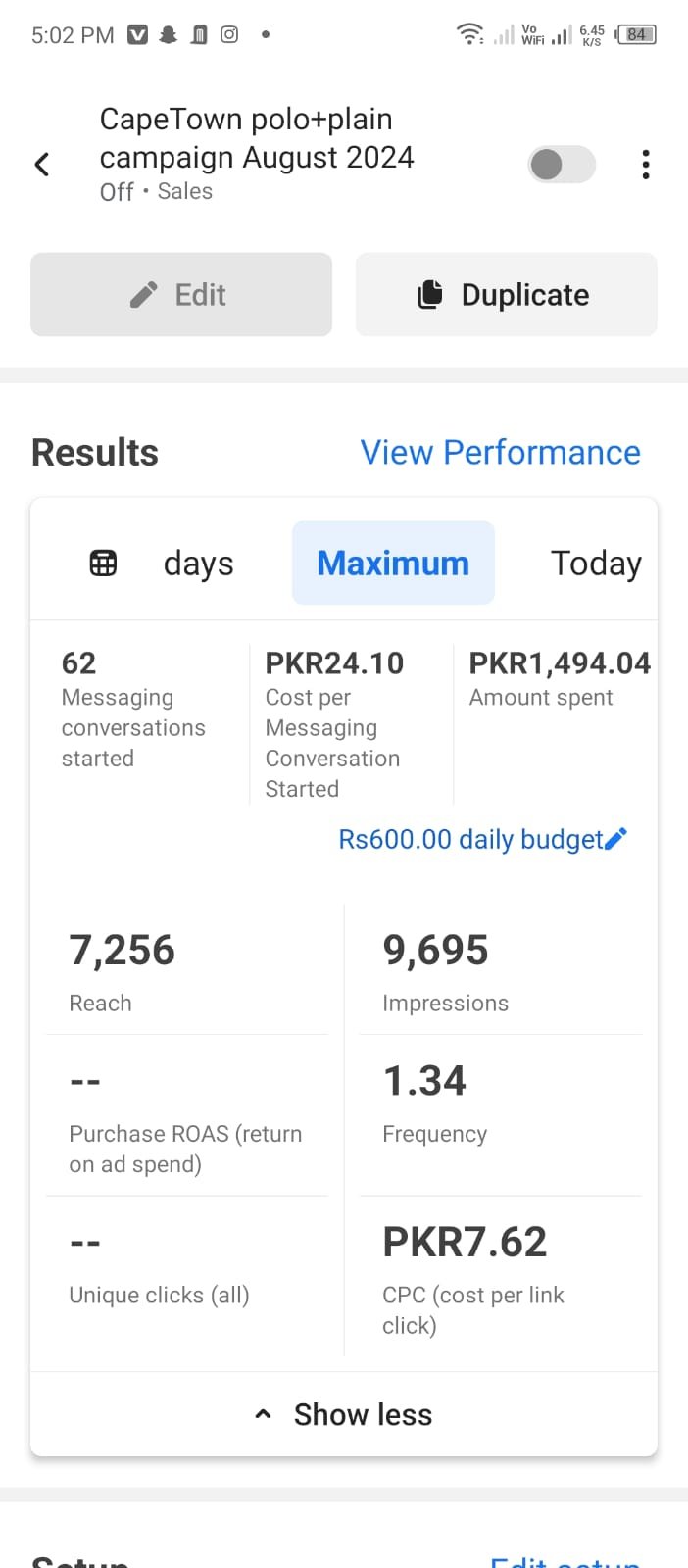Tap the Wi-Fi icon in status bar

(470, 35)
